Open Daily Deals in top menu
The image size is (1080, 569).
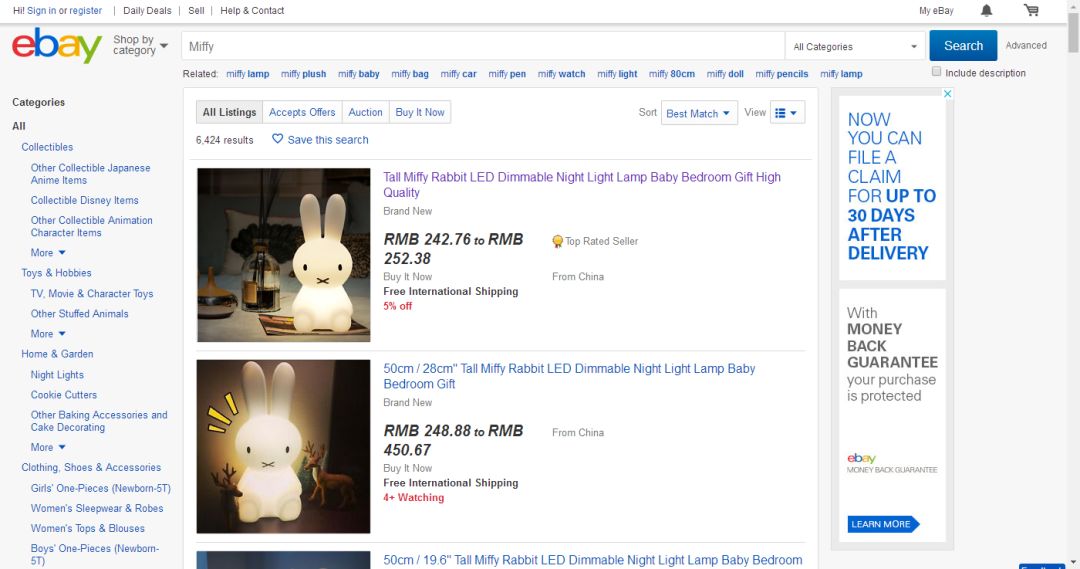pos(147,10)
